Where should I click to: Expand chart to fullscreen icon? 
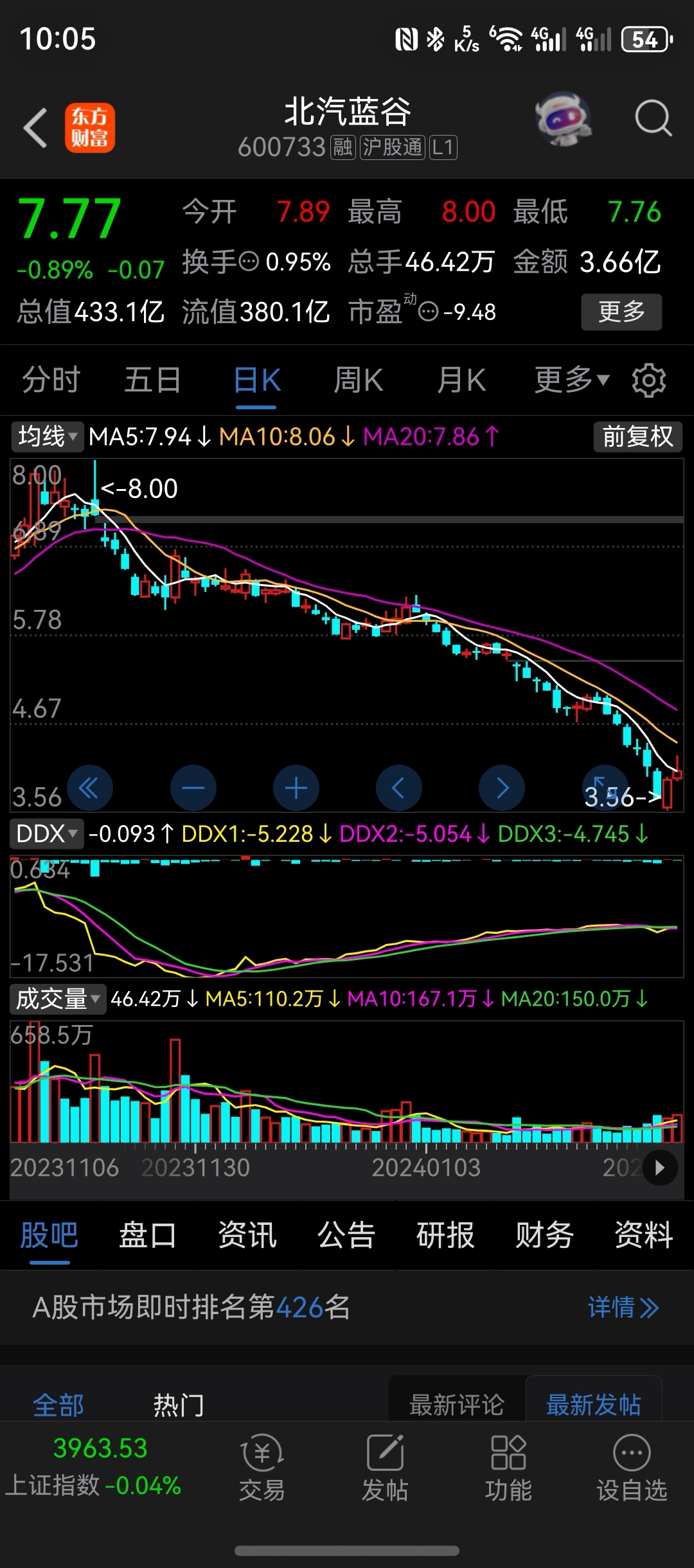pos(604,787)
